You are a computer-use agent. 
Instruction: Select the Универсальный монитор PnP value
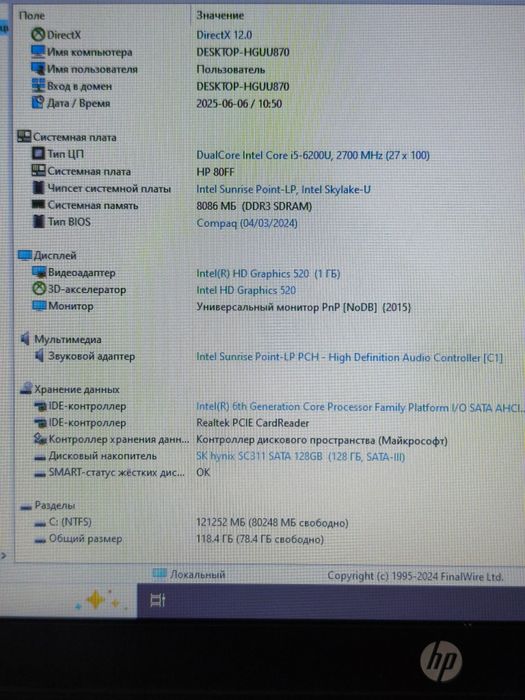pyautogui.click(x=304, y=307)
